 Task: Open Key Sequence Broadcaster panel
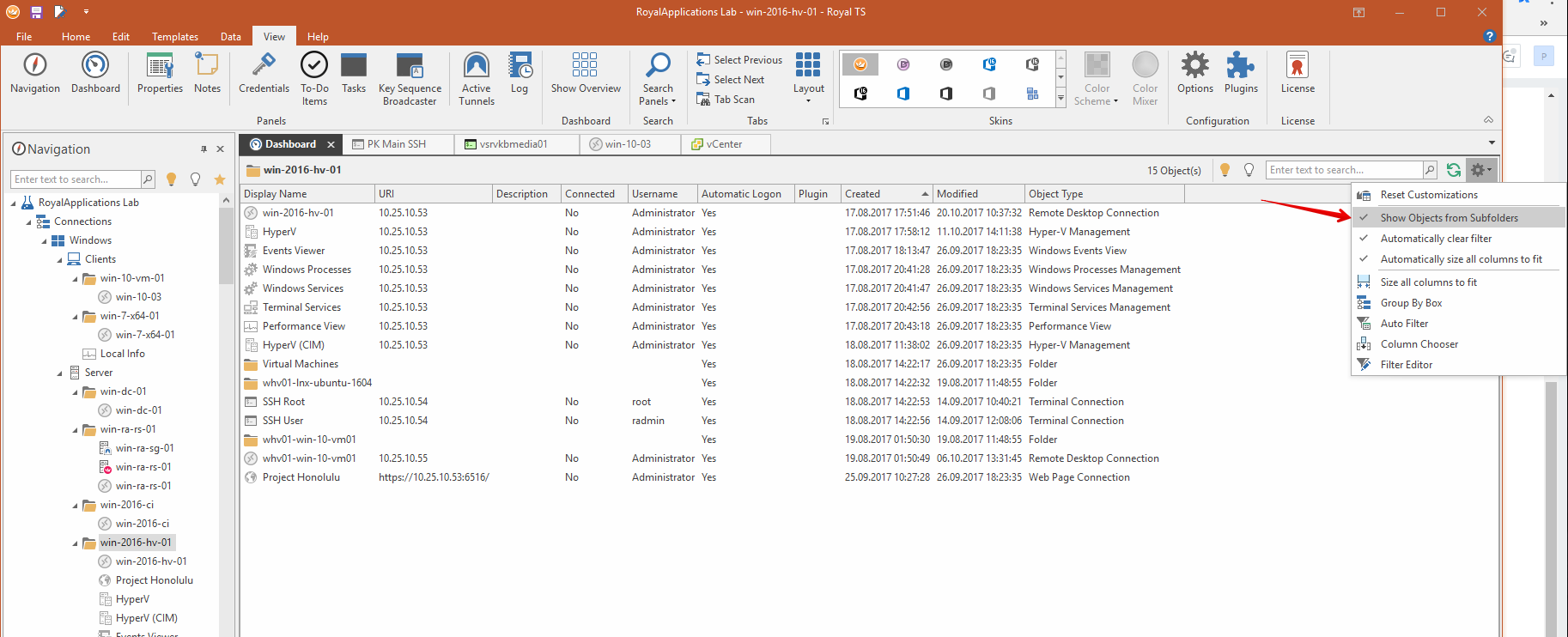coord(410,77)
